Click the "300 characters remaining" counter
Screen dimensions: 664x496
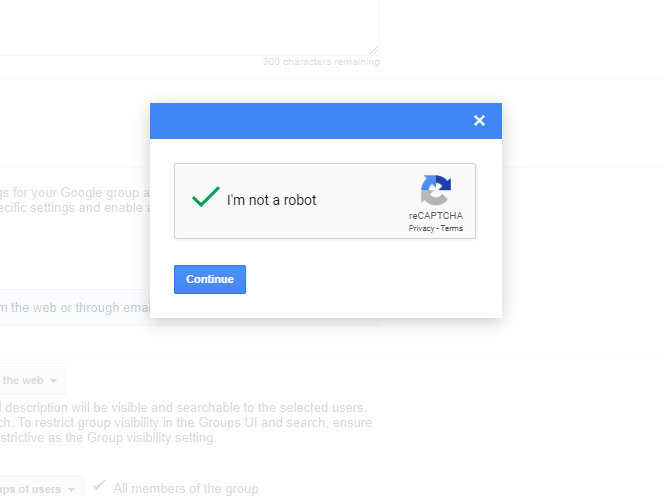[x=320, y=62]
